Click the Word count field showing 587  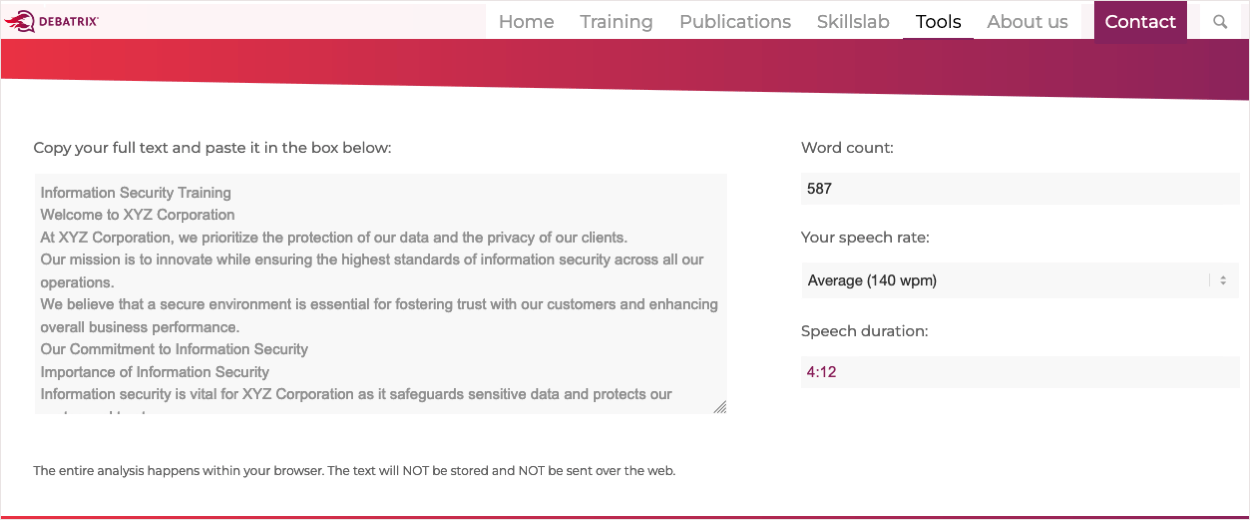point(1020,188)
